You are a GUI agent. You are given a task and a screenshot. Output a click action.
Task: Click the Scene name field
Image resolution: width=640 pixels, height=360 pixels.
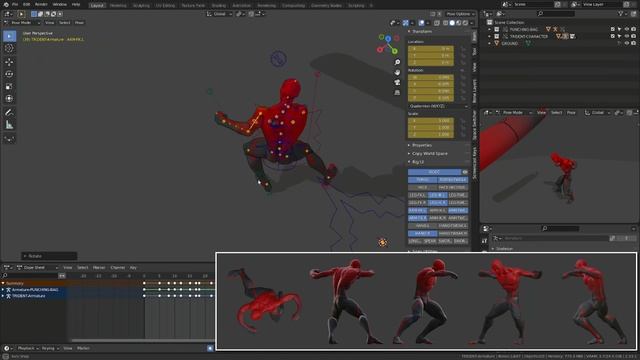coord(533,4)
